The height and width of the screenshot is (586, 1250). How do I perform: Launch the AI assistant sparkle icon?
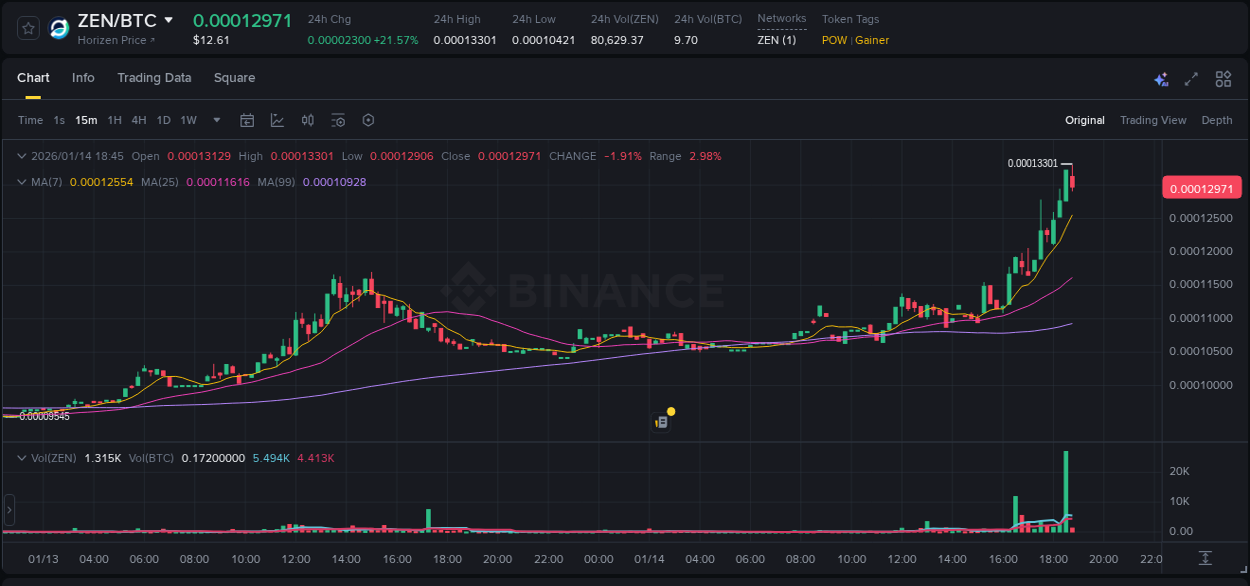click(x=1161, y=78)
